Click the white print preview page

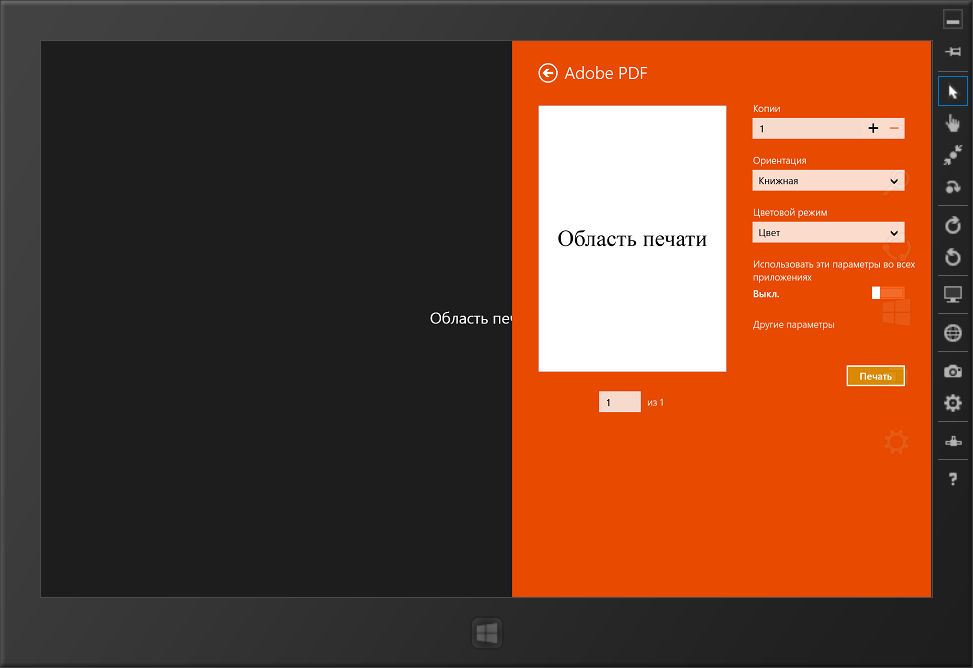click(632, 239)
